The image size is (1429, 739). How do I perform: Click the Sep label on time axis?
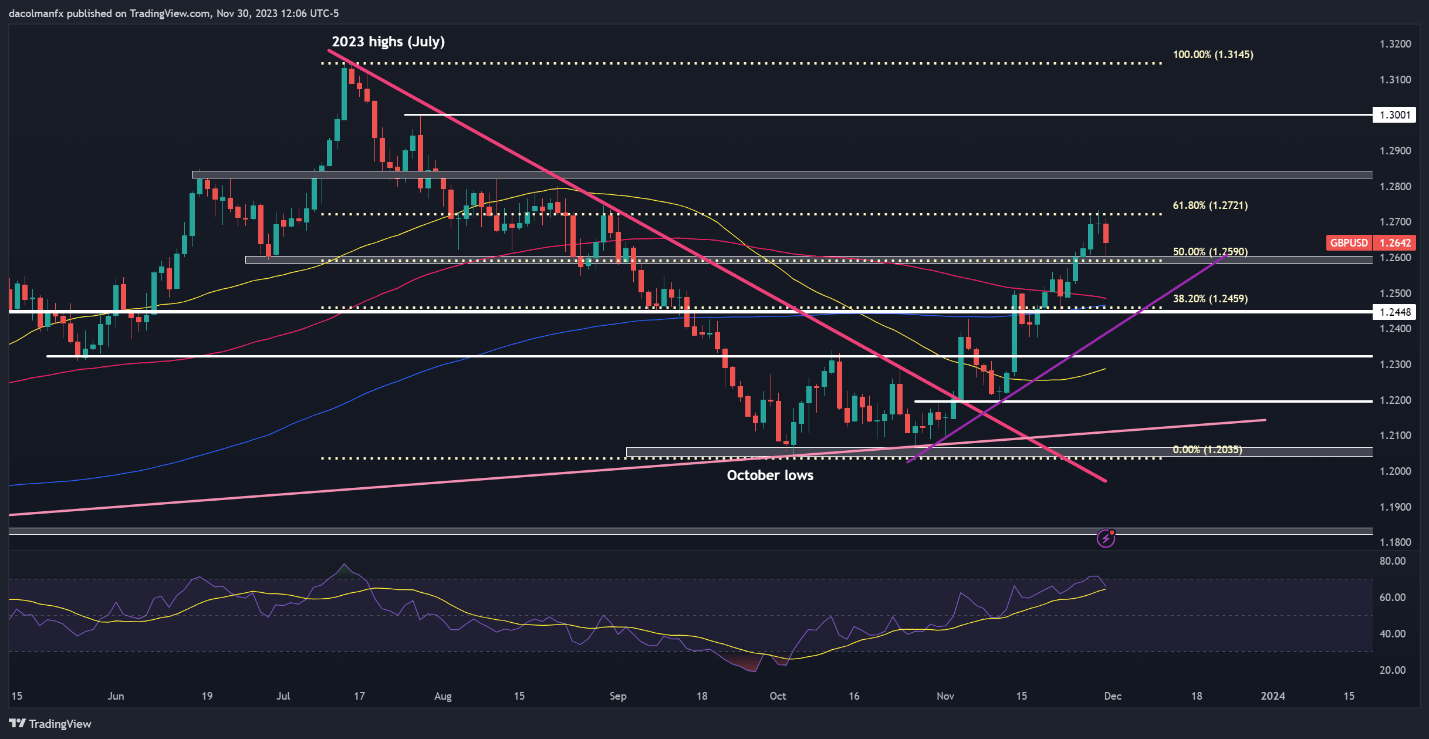617,695
